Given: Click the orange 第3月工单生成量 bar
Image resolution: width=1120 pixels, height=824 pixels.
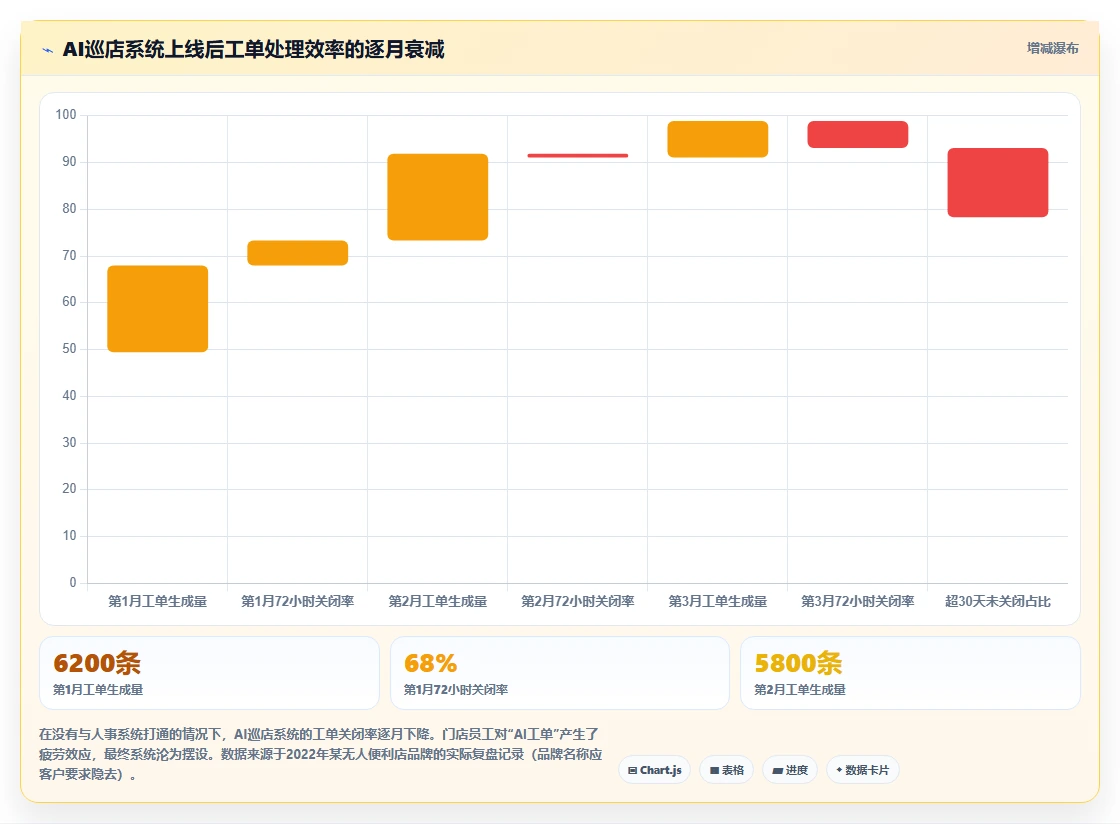Looking at the screenshot, I should pyautogui.click(x=718, y=139).
